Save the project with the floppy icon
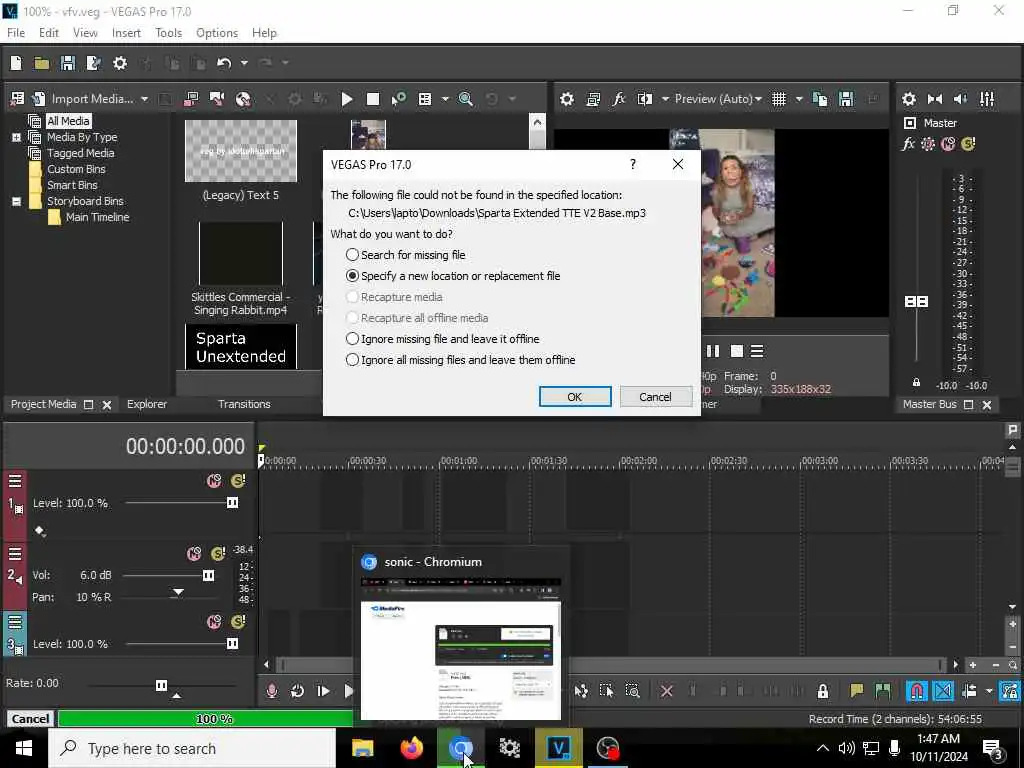 click(x=67, y=63)
